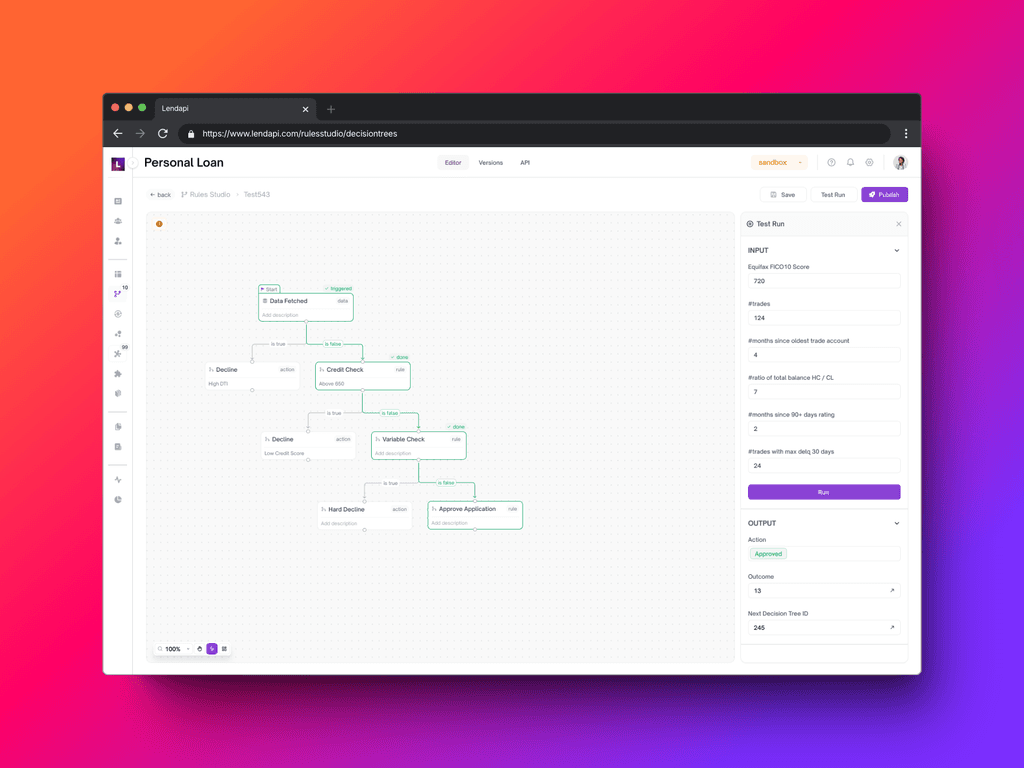The height and width of the screenshot is (768, 1024).
Task: Open the Next Decision Tree ID arrow link
Action: coord(892,628)
